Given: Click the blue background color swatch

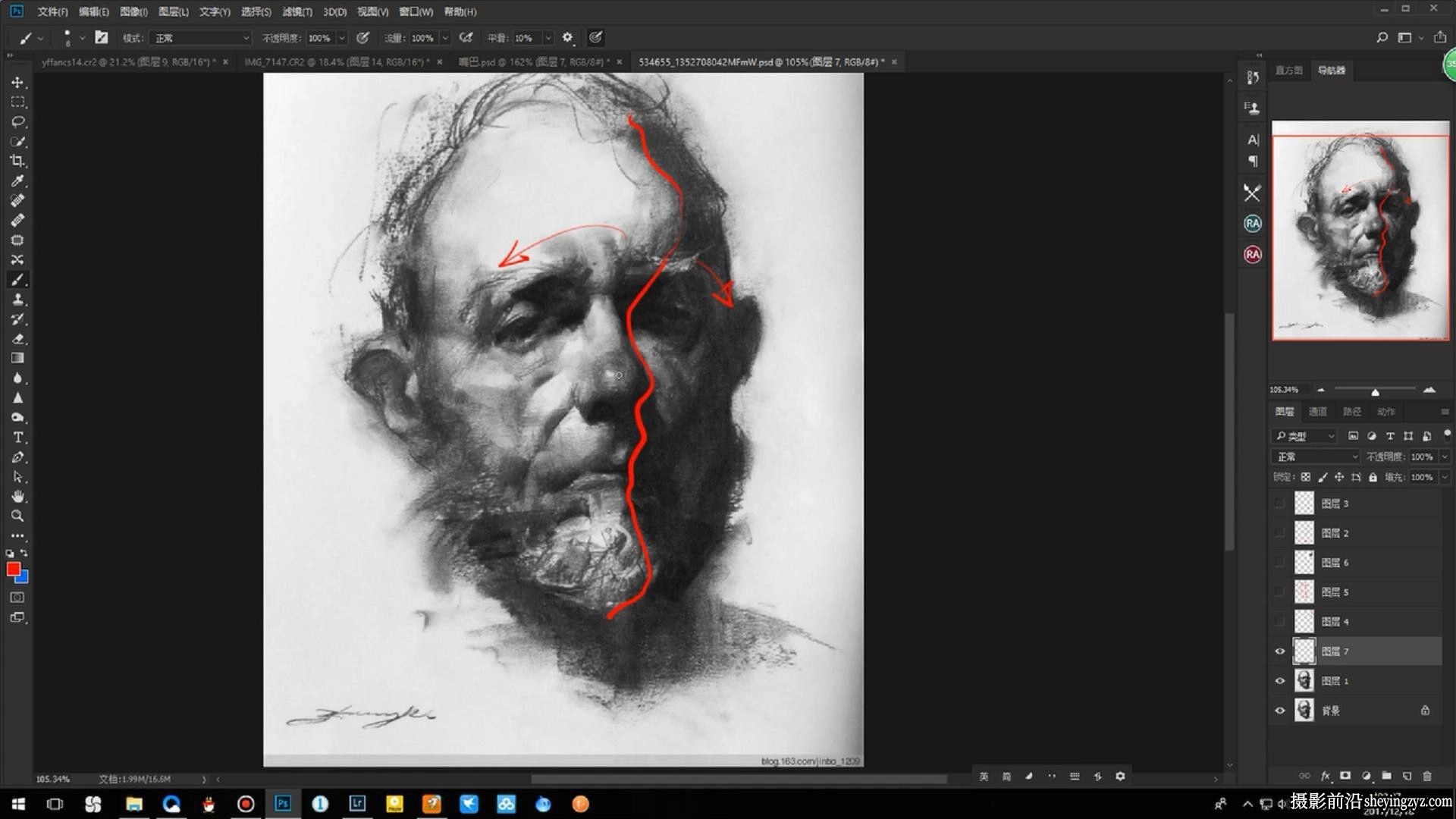Looking at the screenshot, I should point(23,578).
